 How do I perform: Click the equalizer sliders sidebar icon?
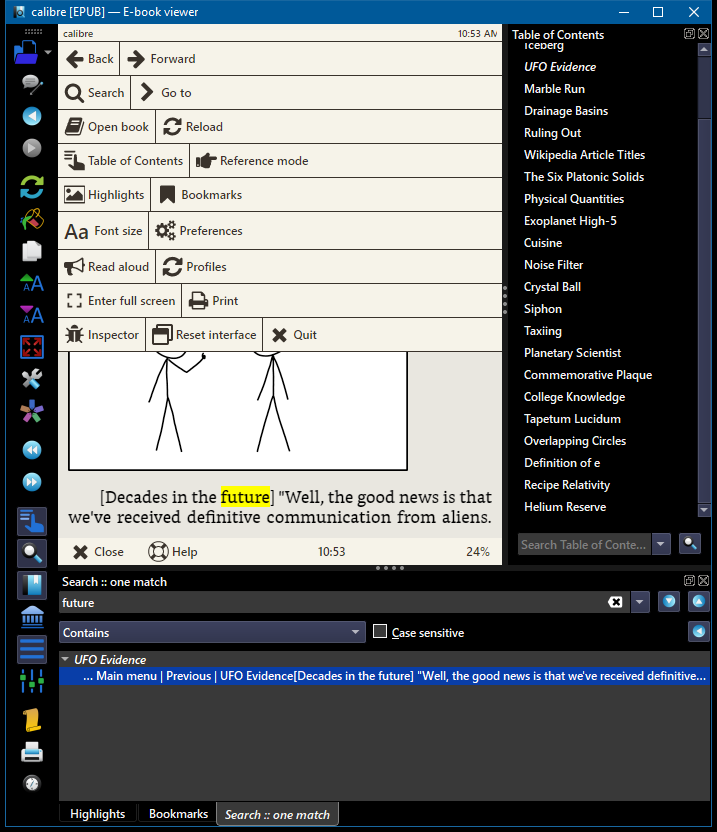click(x=32, y=681)
